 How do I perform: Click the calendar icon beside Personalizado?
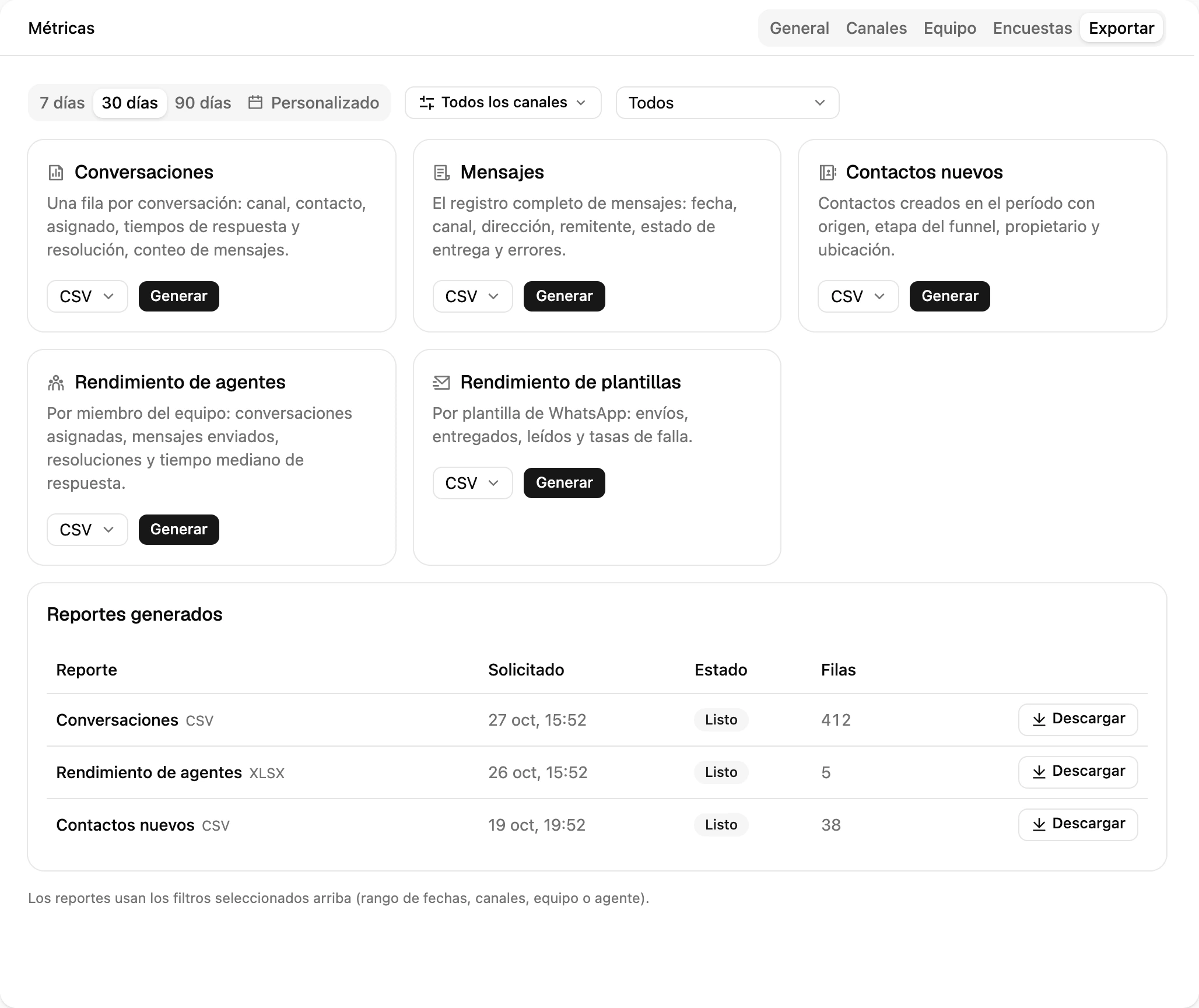pyautogui.click(x=255, y=103)
